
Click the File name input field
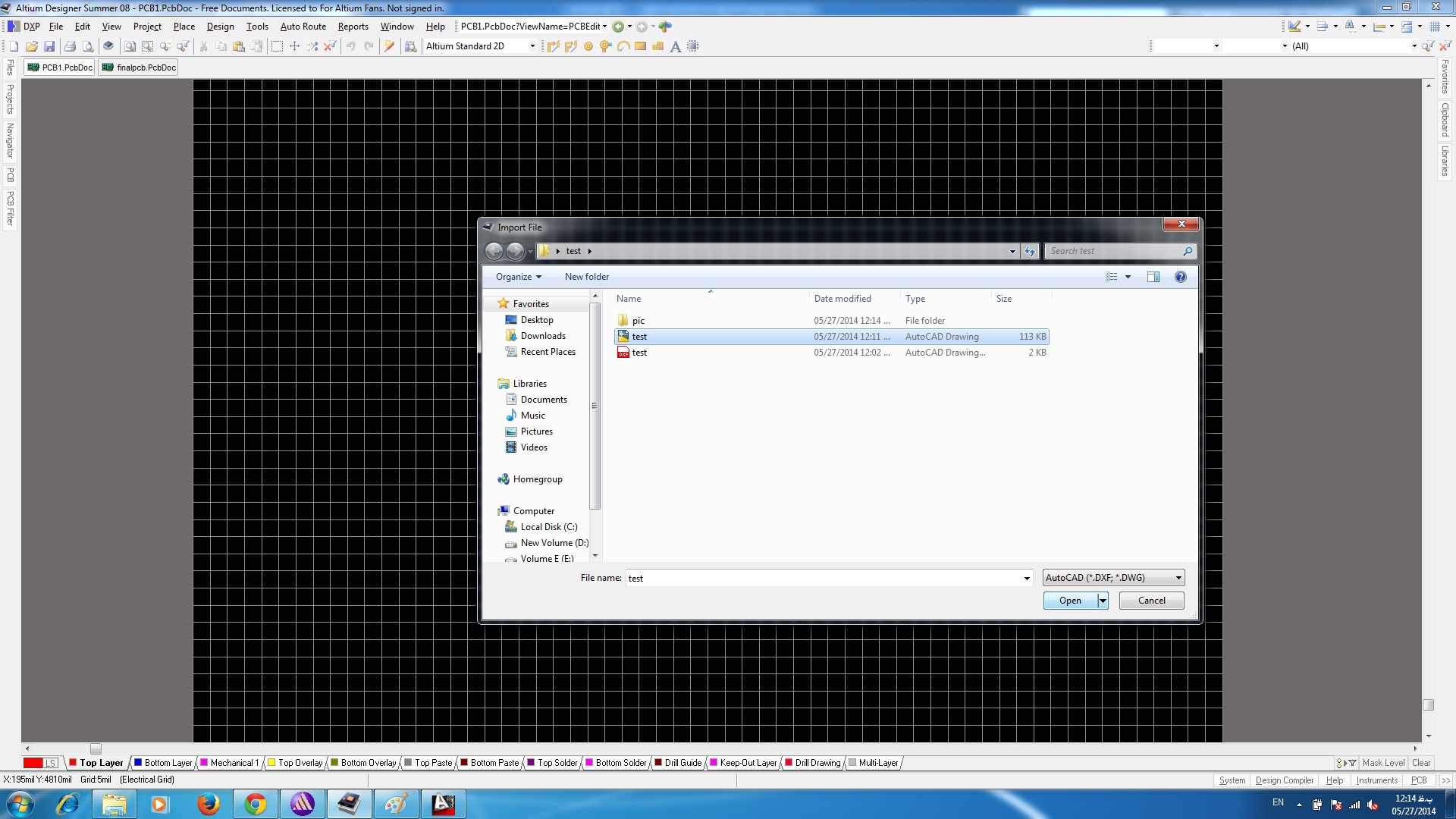pos(823,578)
